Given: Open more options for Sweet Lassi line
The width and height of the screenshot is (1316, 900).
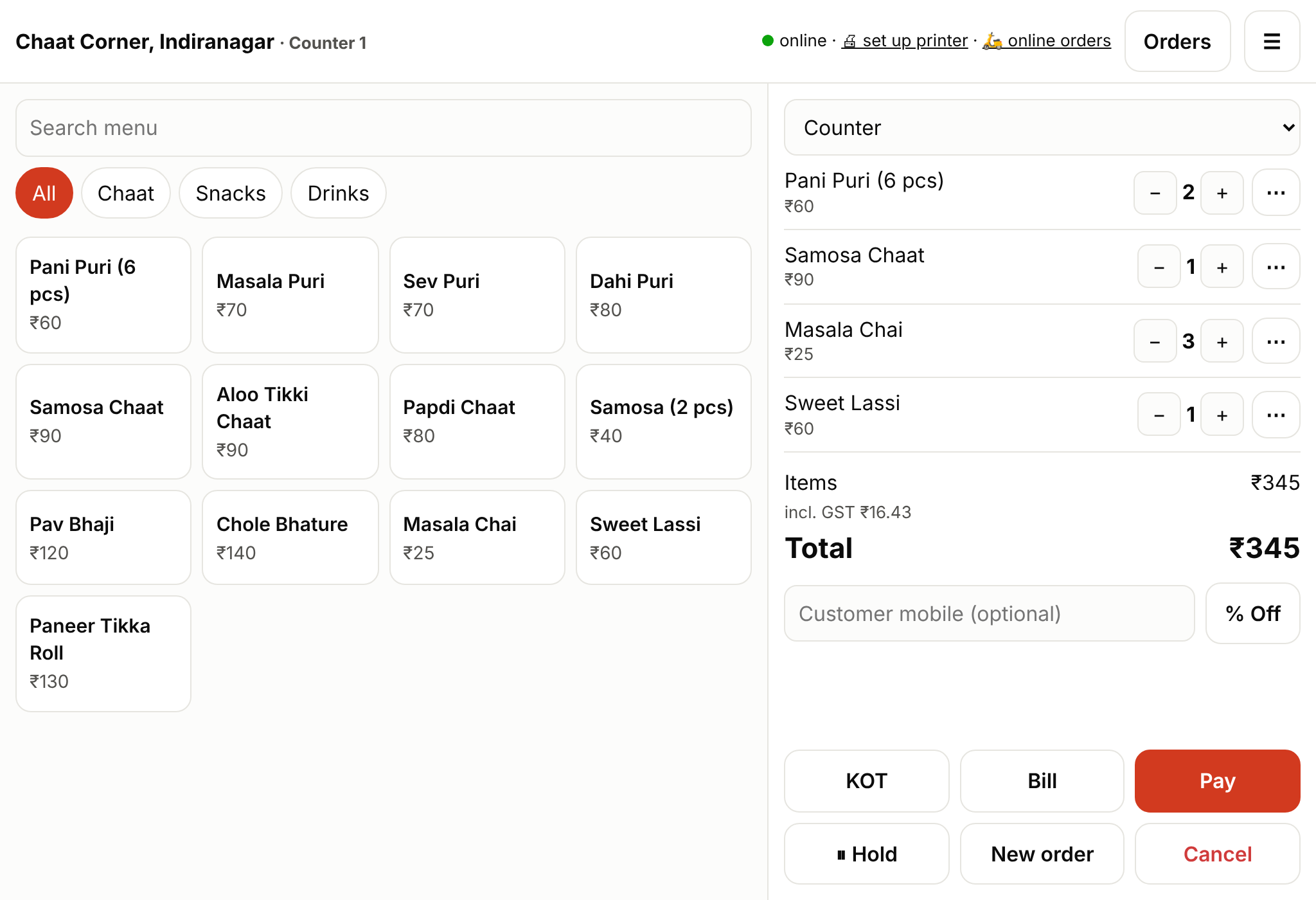Looking at the screenshot, I should (x=1276, y=415).
